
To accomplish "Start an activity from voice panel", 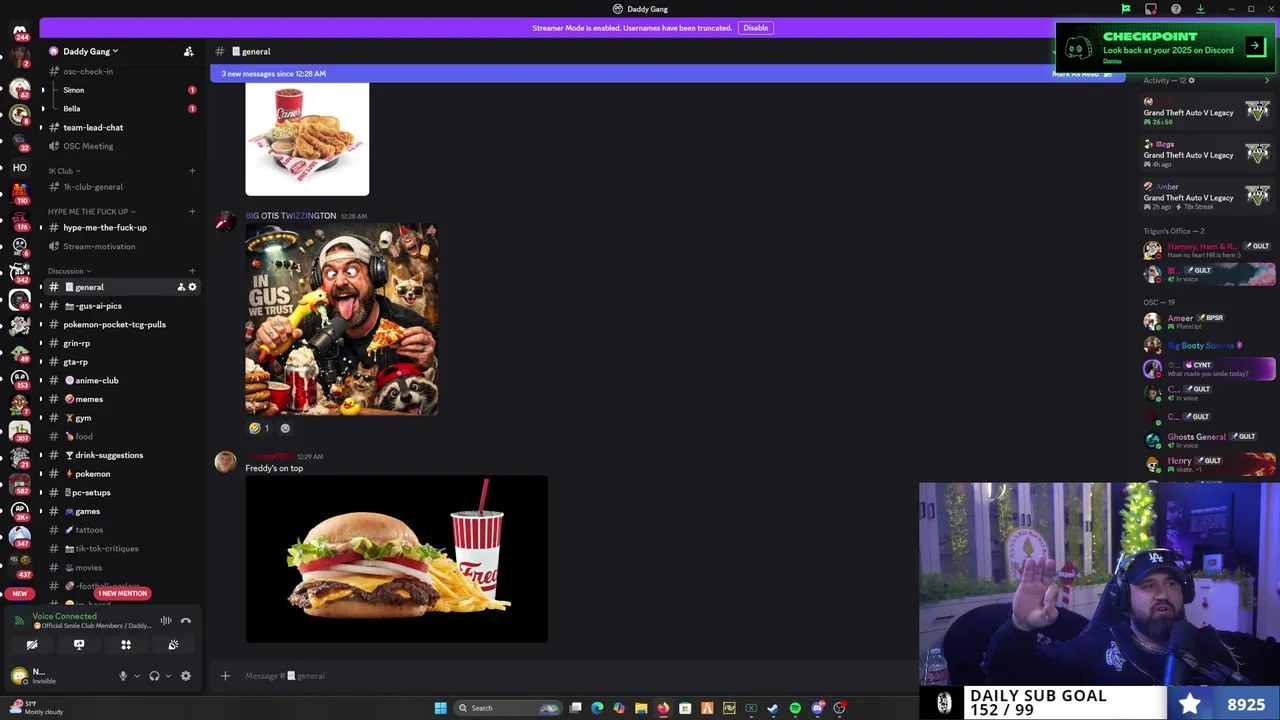I will click(126, 645).
